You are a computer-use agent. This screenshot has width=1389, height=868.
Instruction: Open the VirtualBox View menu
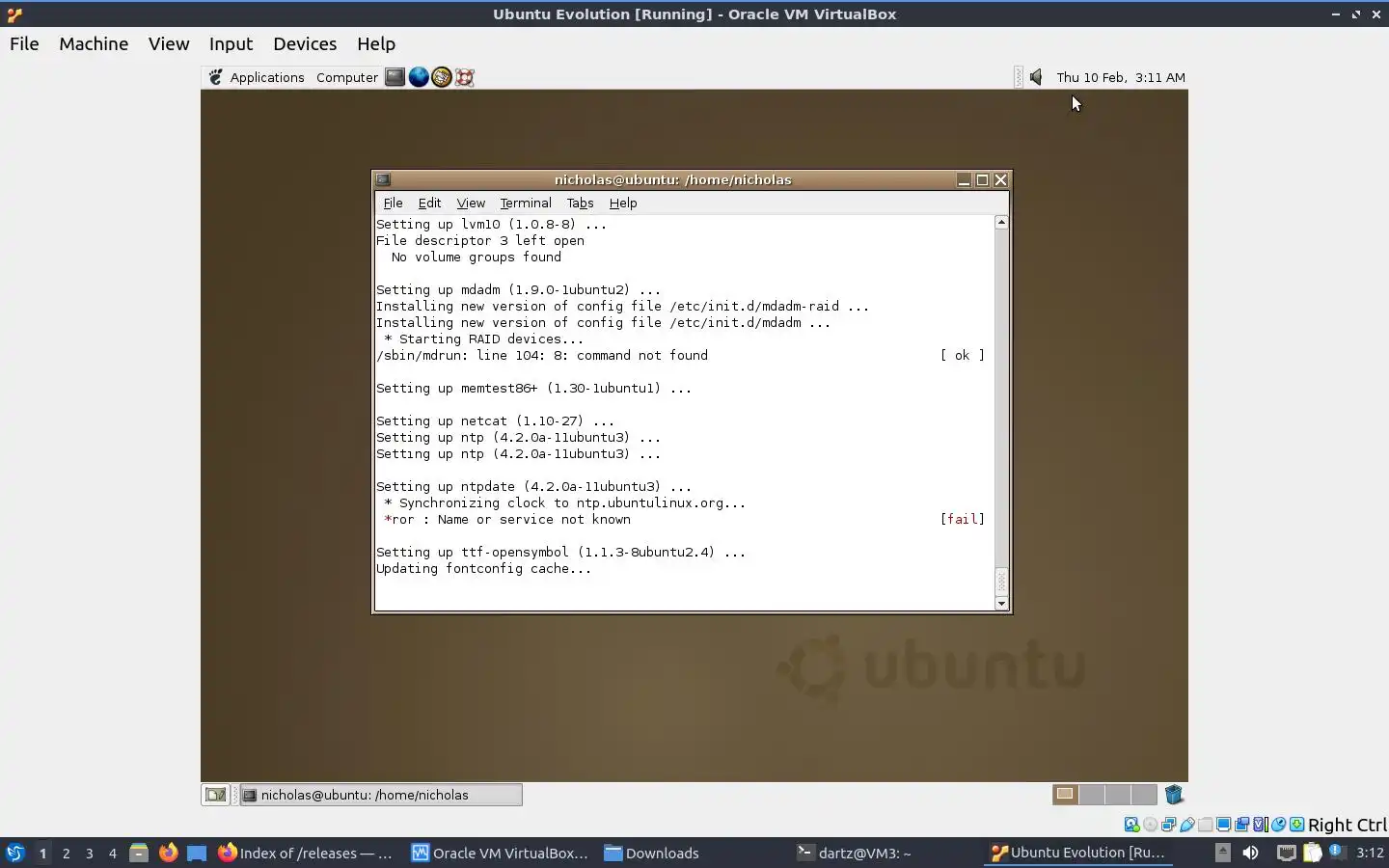(169, 43)
